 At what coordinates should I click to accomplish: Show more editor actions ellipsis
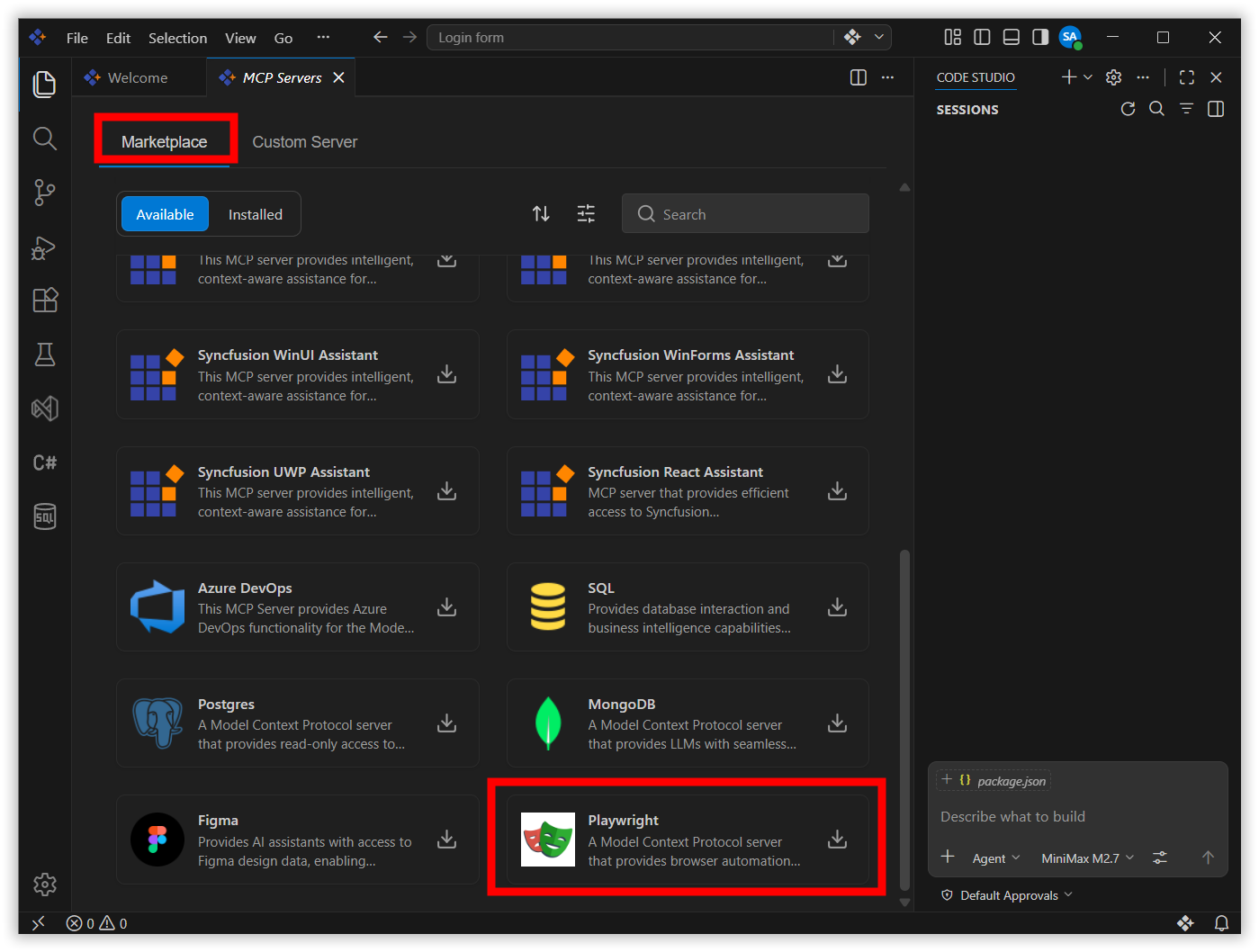click(x=887, y=77)
